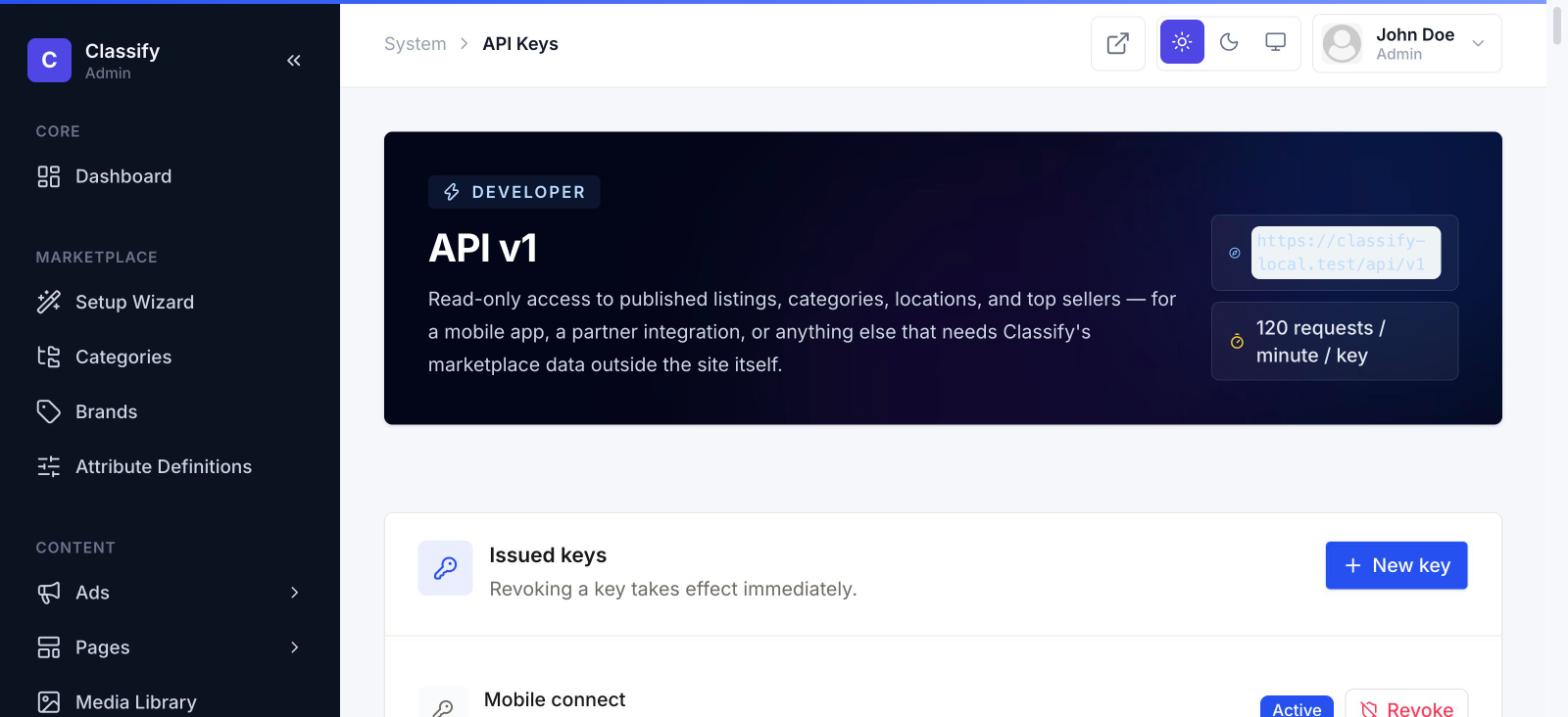Viewport: 1568px width, 717px height.
Task: Click the Setup Wizard wand icon
Action: point(48,302)
